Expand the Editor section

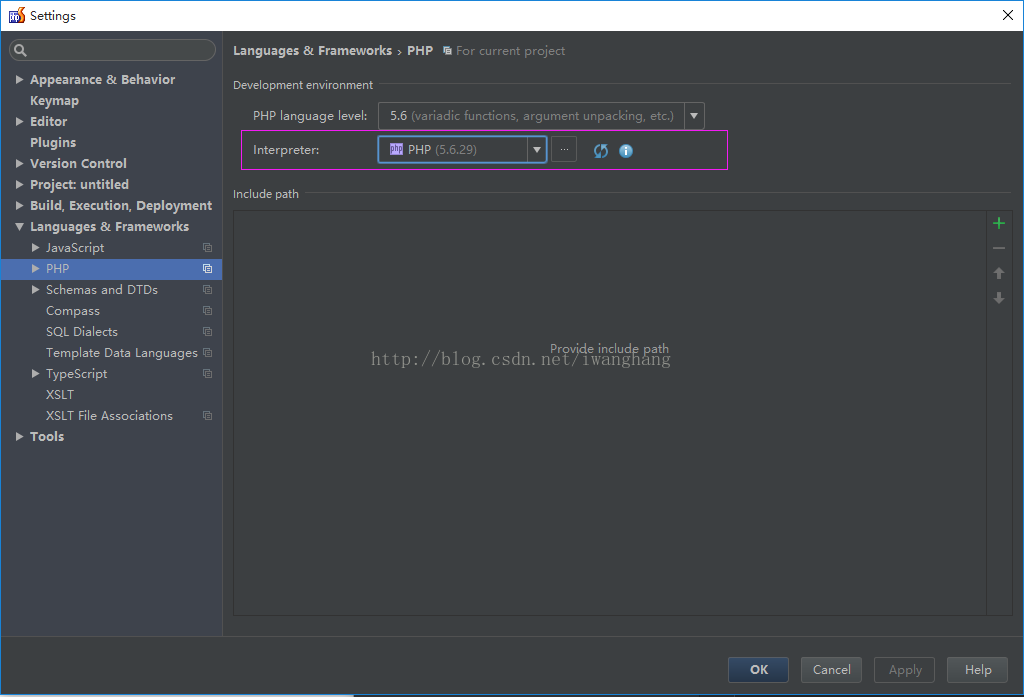coord(20,122)
